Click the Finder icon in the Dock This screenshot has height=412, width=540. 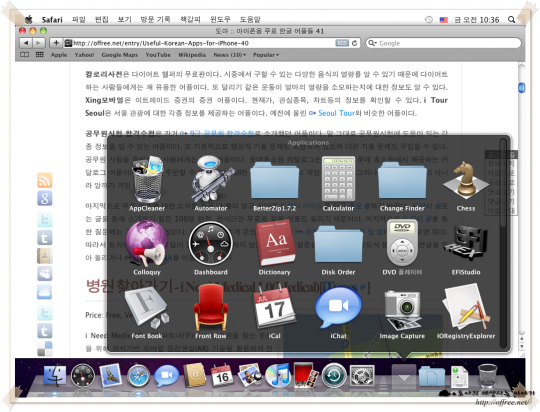[55, 375]
